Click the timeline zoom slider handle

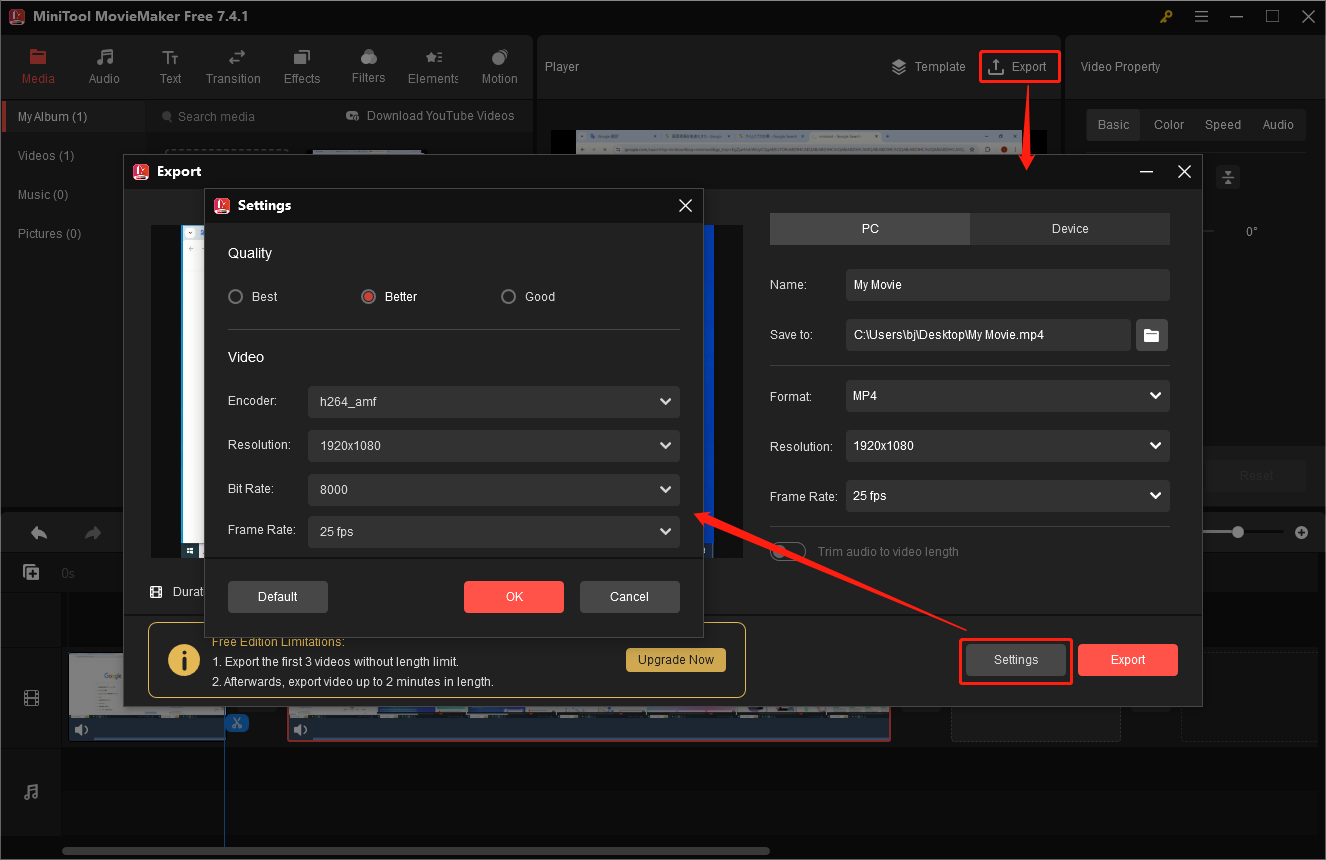[x=1238, y=532]
